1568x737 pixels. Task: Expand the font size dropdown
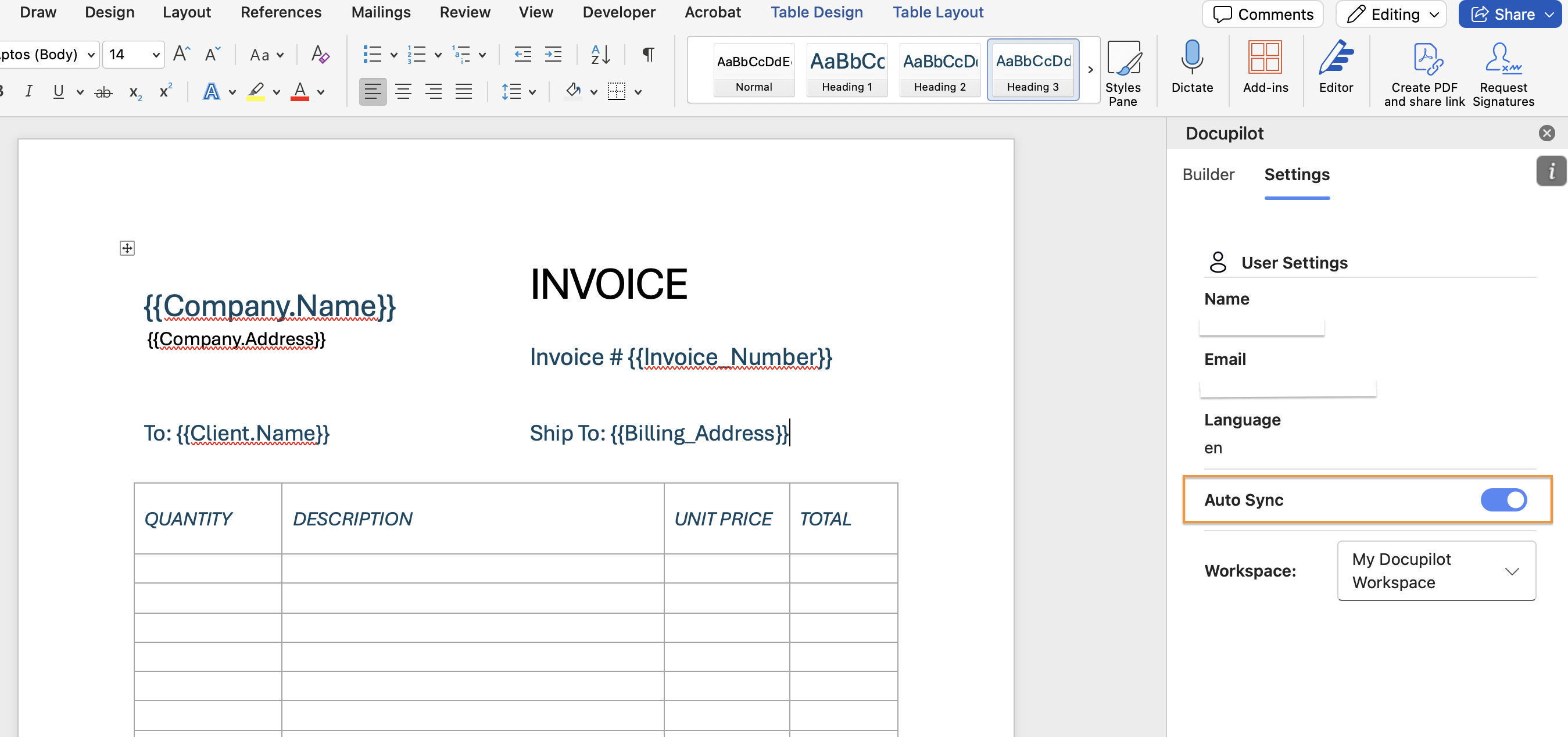[156, 55]
